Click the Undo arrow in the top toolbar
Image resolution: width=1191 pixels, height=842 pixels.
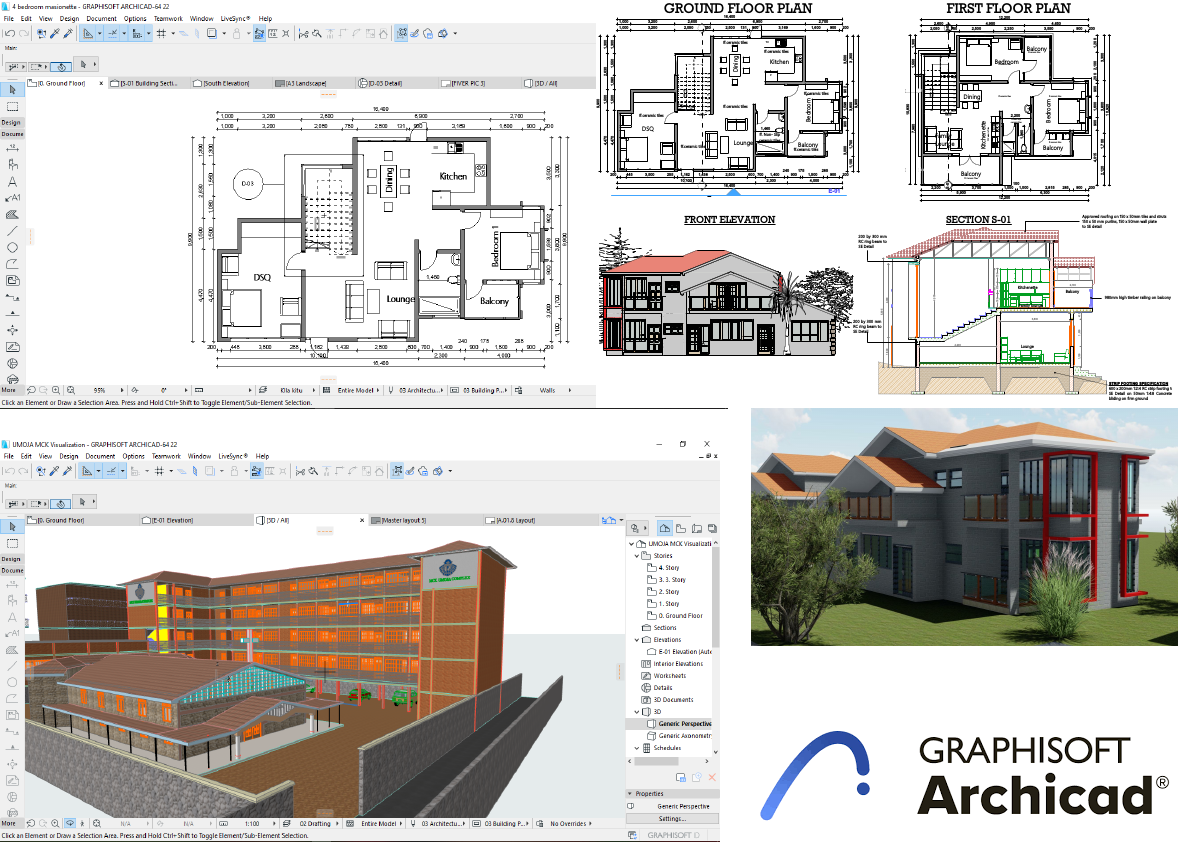(x=10, y=33)
